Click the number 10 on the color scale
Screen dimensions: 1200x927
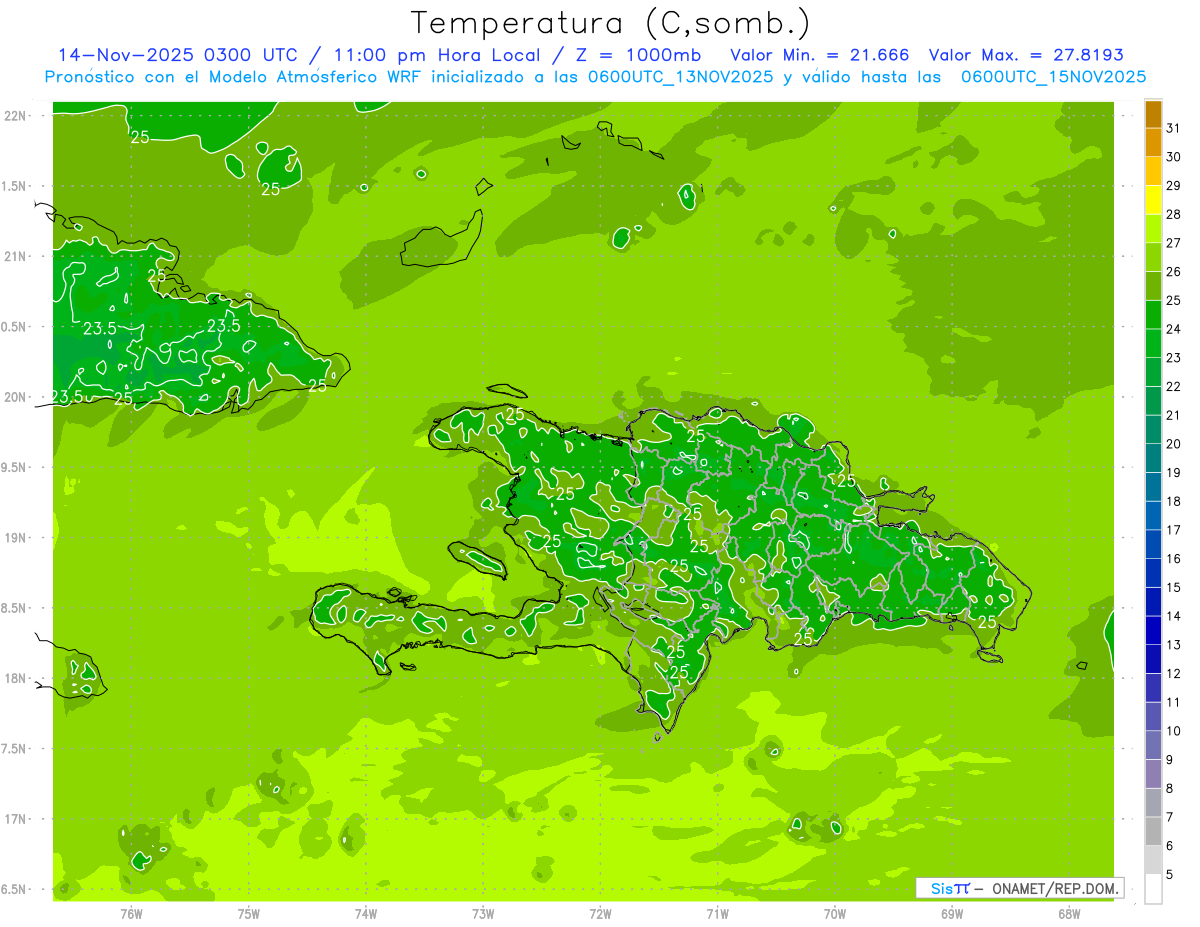pos(1173,731)
